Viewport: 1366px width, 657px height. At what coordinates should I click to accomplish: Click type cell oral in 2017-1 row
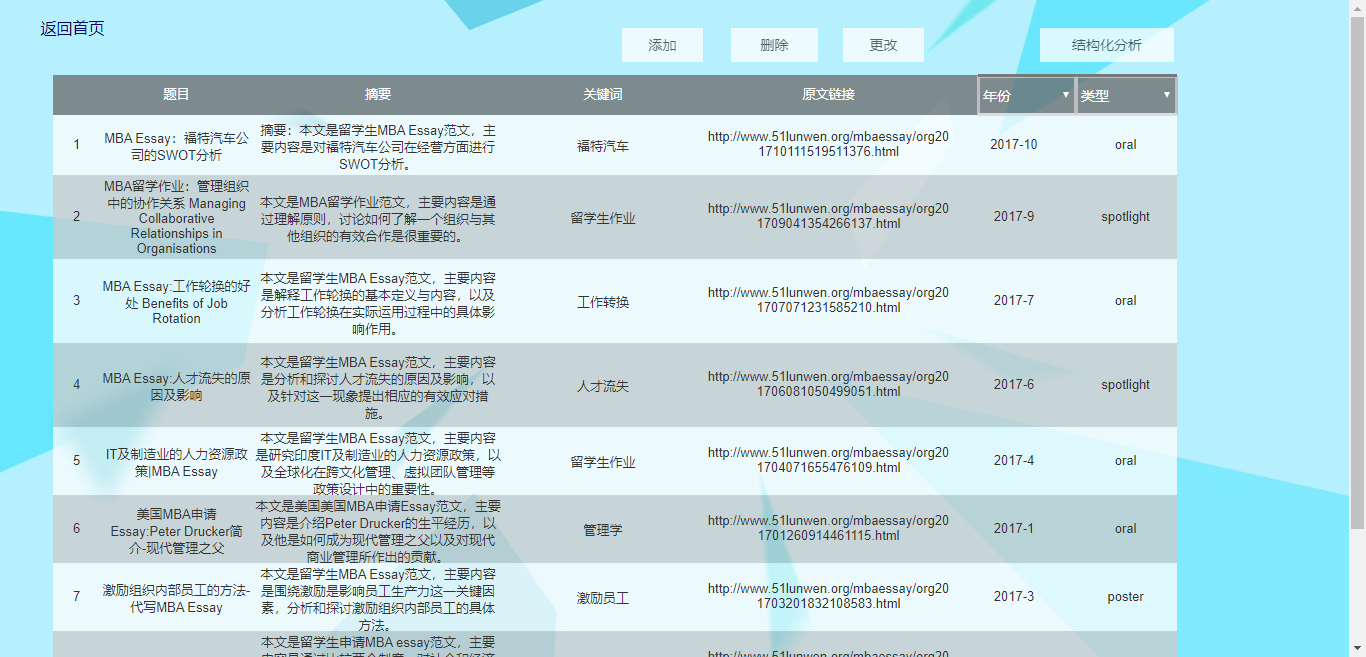[x=1126, y=528]
